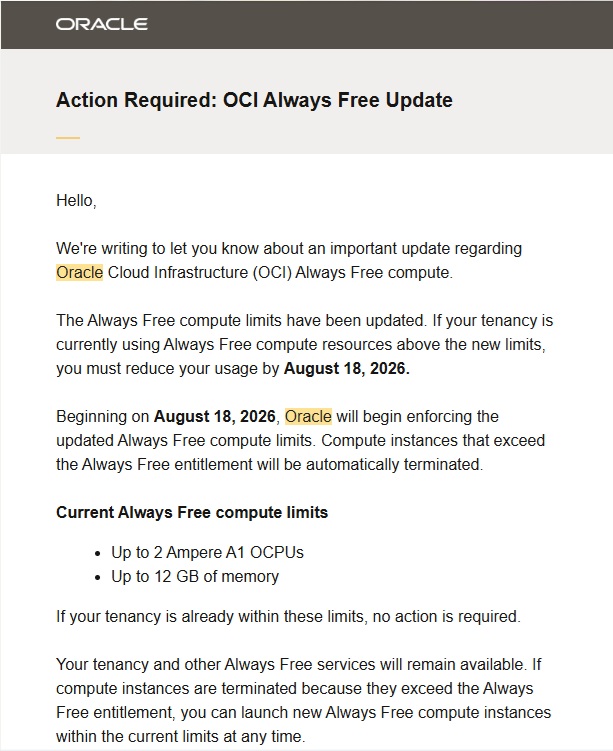613x751 pixels.
Task: Click the short yellow divider line under the heading
Action: click(x=68, y=137)
